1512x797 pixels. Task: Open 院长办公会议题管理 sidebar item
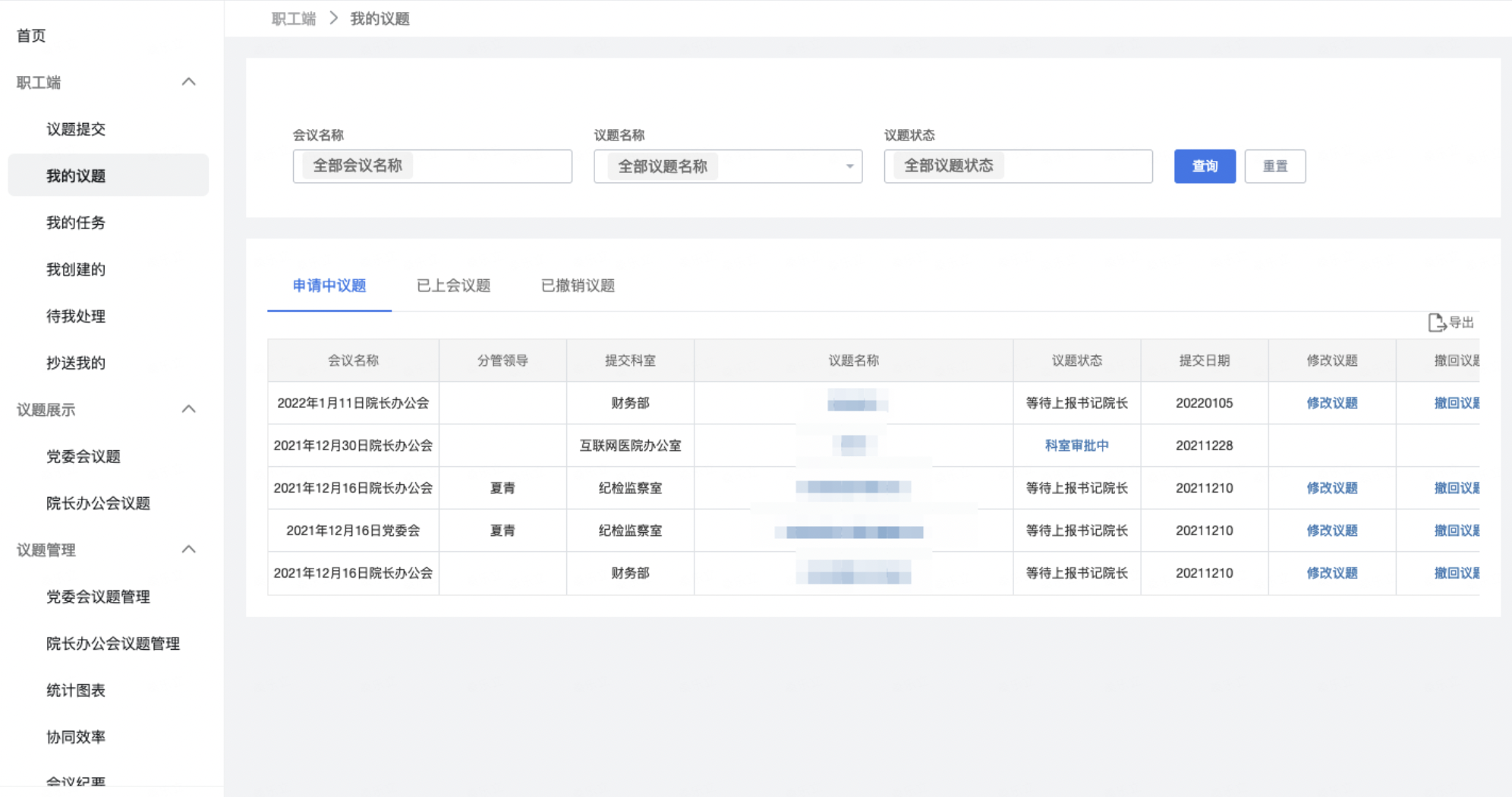tap(113, 644)
